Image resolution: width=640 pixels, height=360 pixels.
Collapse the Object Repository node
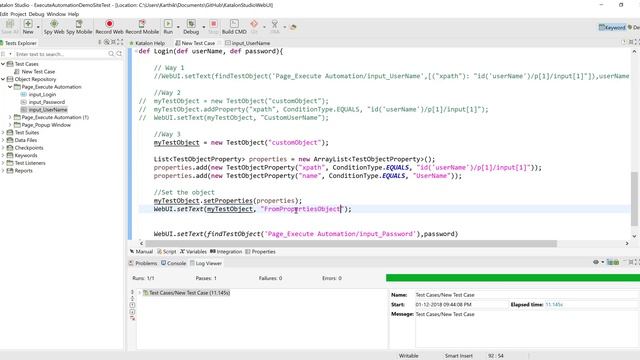pos(3,79)
